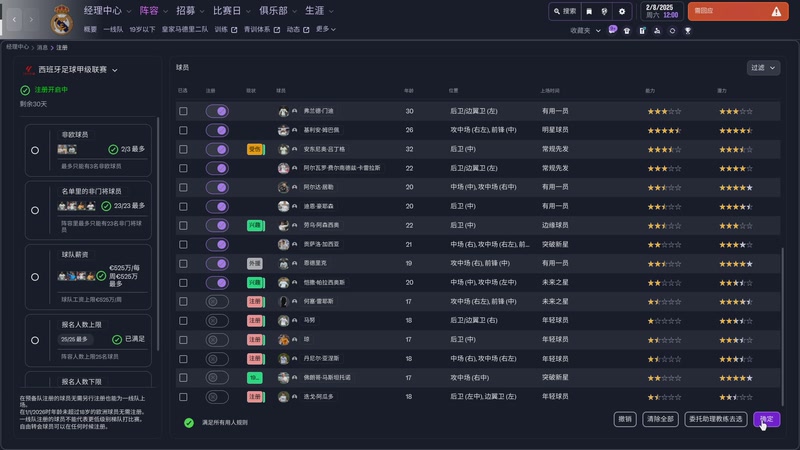Screen dimensions: 800x450
Task: Click 委托助理教练去选 button
Action: coord(715,419)
